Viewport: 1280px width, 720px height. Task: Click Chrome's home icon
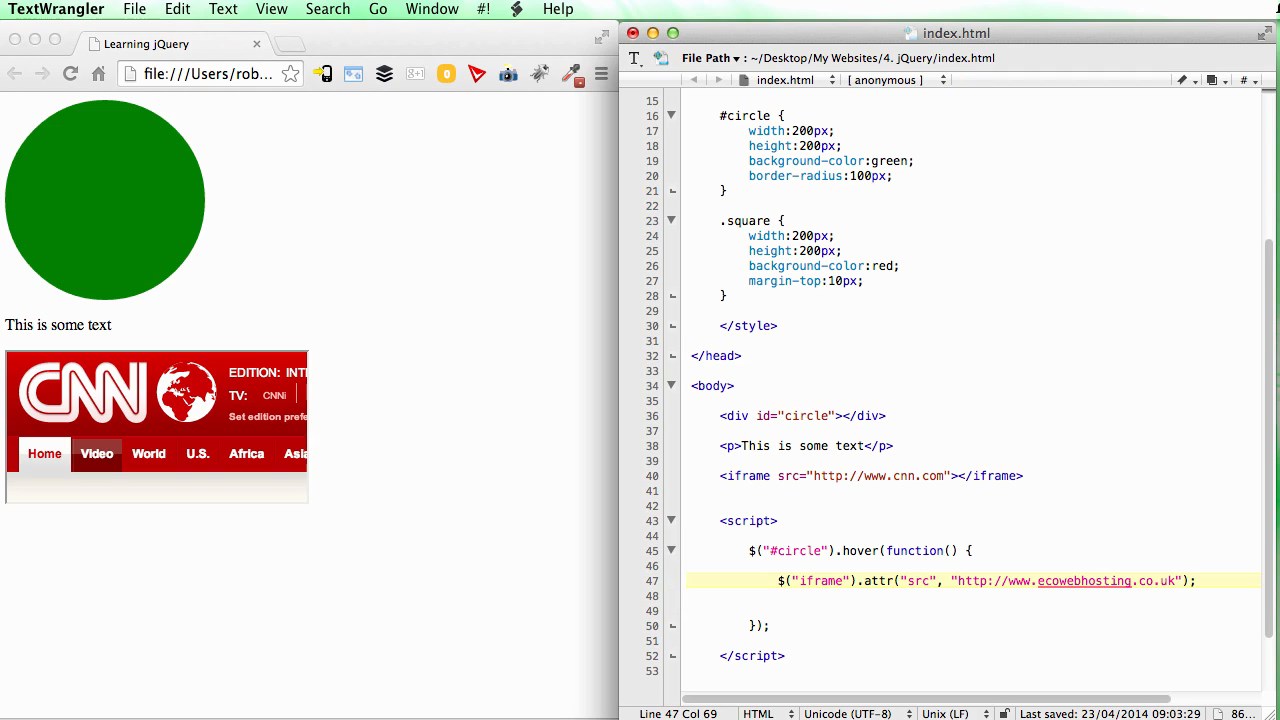pyautogui.click(x=98, y=73)
